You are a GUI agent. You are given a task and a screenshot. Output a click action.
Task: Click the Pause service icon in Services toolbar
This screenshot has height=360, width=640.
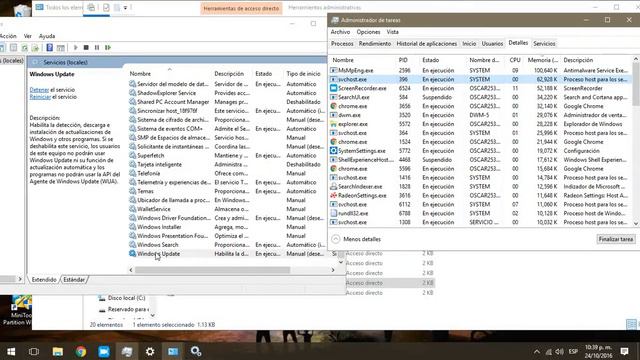tap(97, 48)
